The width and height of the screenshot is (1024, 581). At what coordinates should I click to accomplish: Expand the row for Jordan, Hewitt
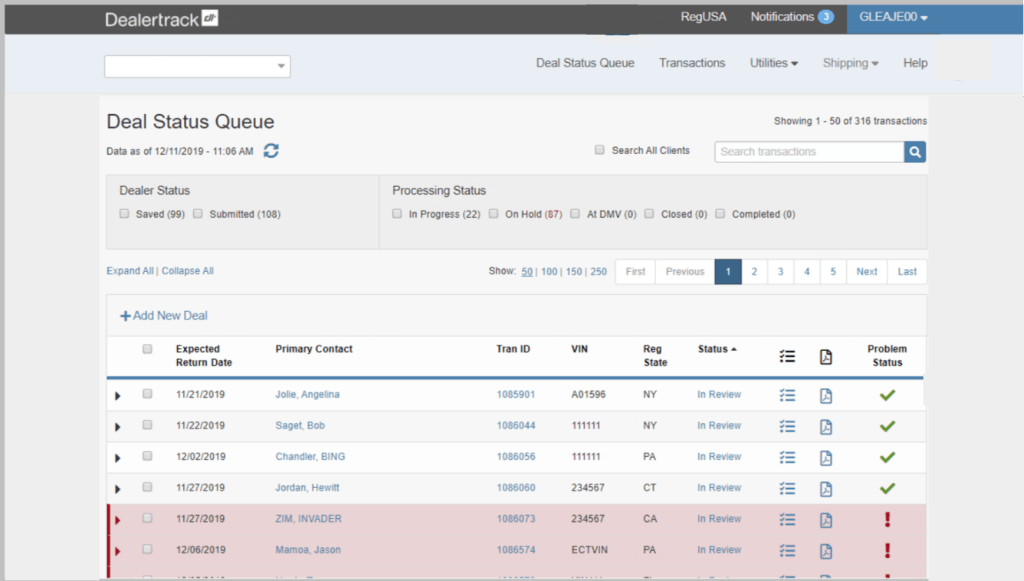click(117, 489)
